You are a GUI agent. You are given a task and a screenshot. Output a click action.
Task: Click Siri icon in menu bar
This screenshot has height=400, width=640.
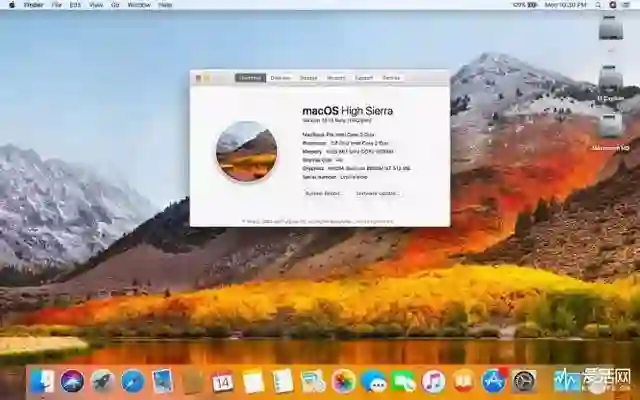[x=612, y=5]
